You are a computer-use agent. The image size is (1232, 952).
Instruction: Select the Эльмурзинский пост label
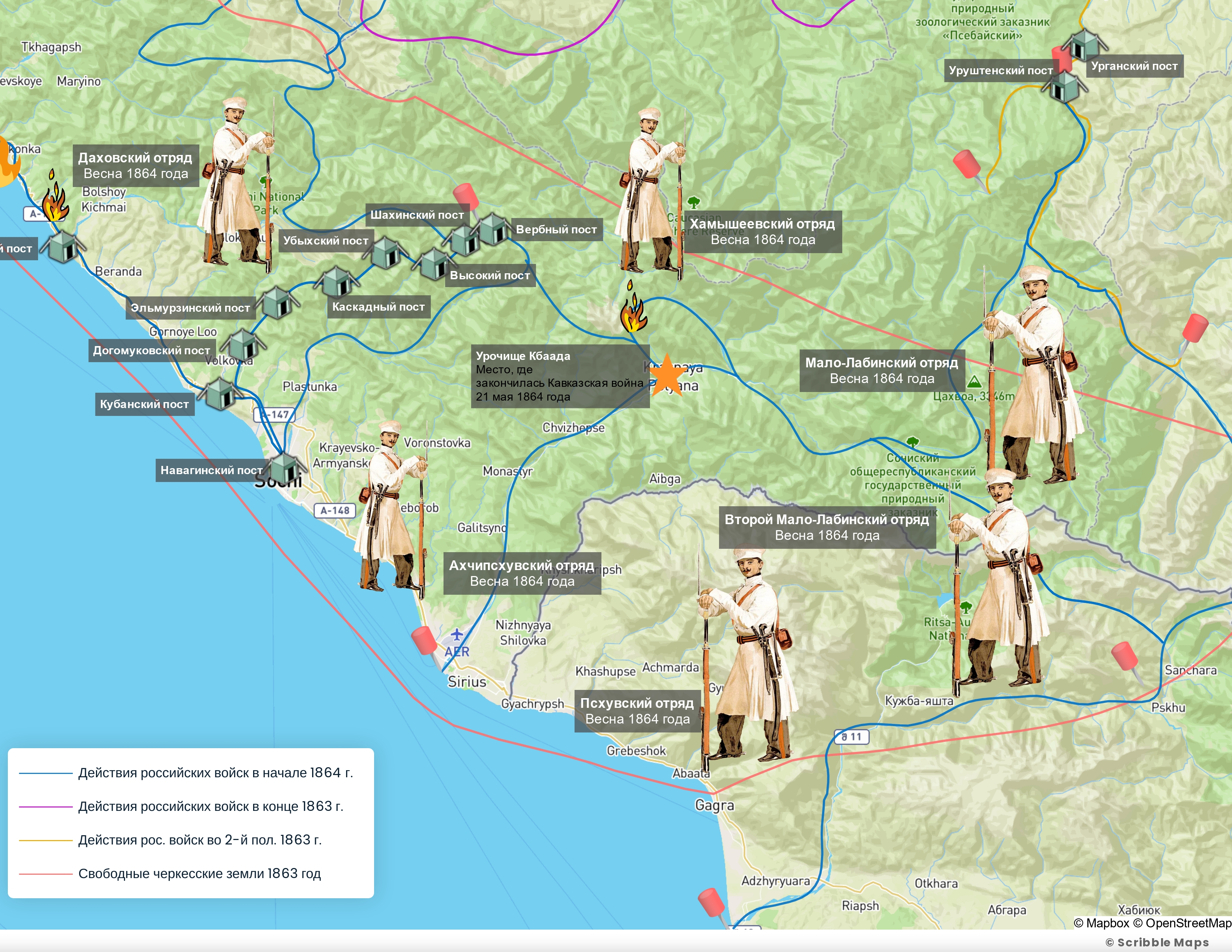[x=190, y=308]
